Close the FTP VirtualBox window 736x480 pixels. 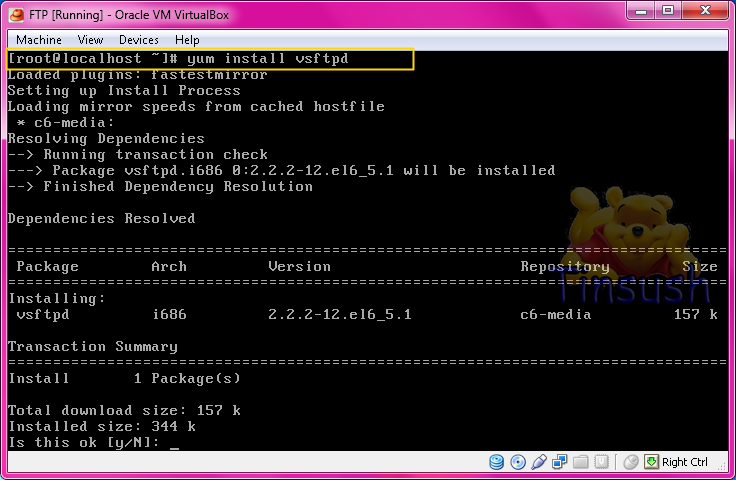[705, 10]
